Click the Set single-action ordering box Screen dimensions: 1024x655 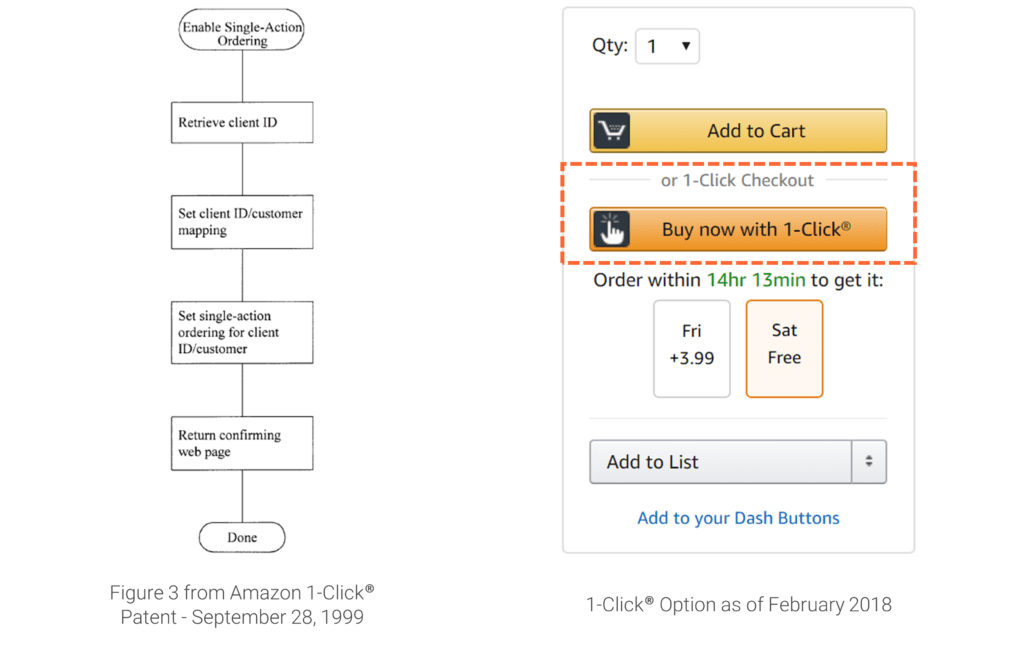point(242,332)
